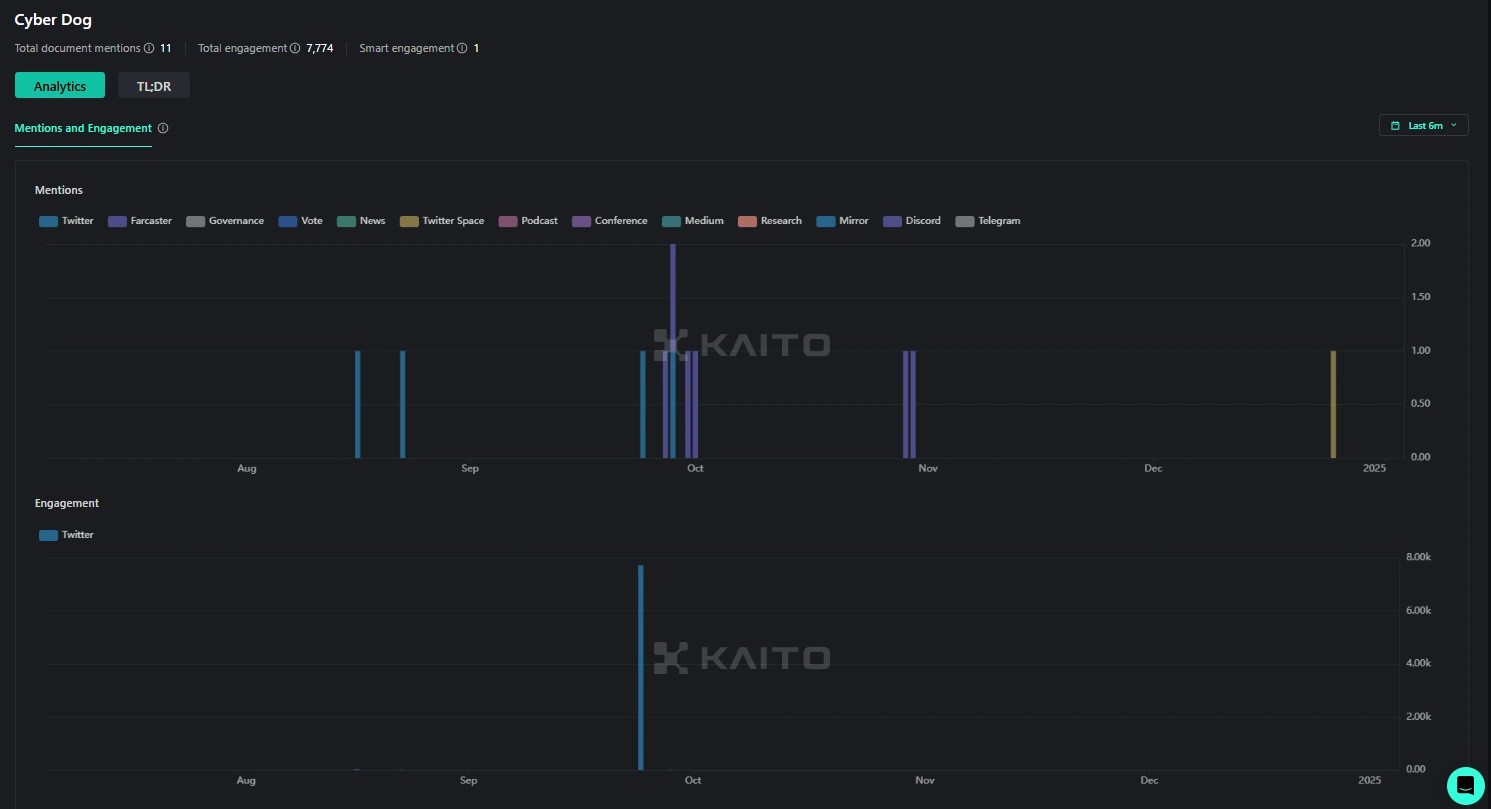Open the Analytics tab
The height and width of the screenshot is (809, 1491).
(60, 86)
